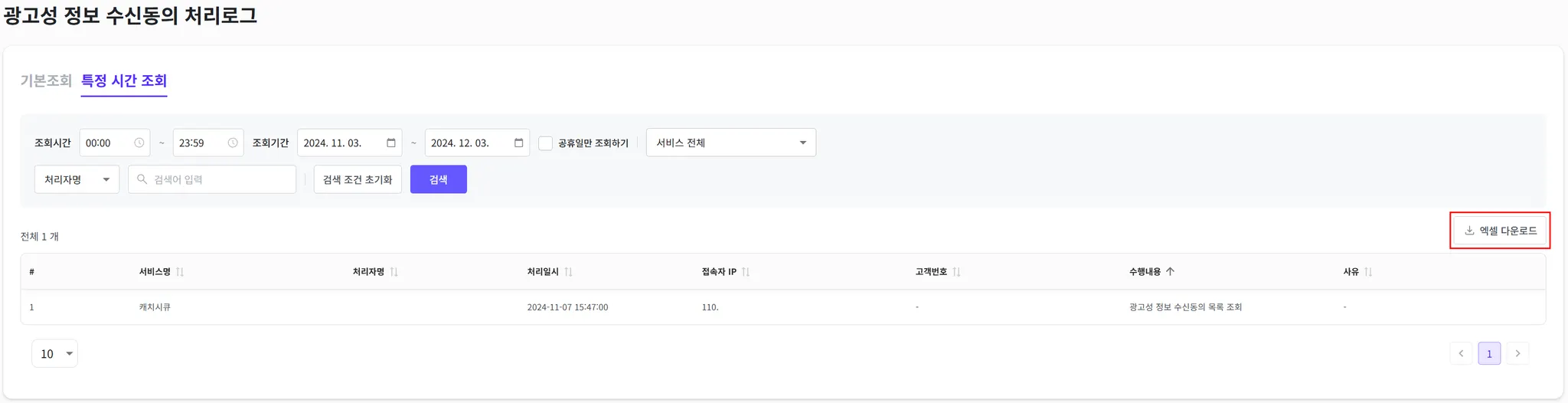1568x403 pixels.
Task: Toggle 수행내용 ascending sort arrow
Action: tap(1170, 272)
